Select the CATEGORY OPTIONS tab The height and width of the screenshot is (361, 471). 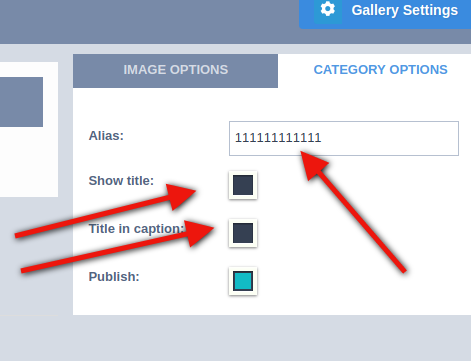(380, 70)
